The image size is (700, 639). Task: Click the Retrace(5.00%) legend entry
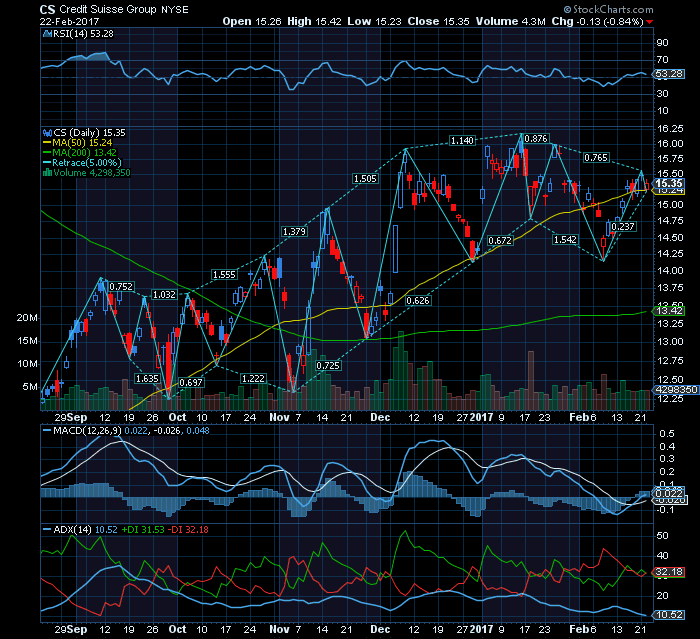point(87,163)
